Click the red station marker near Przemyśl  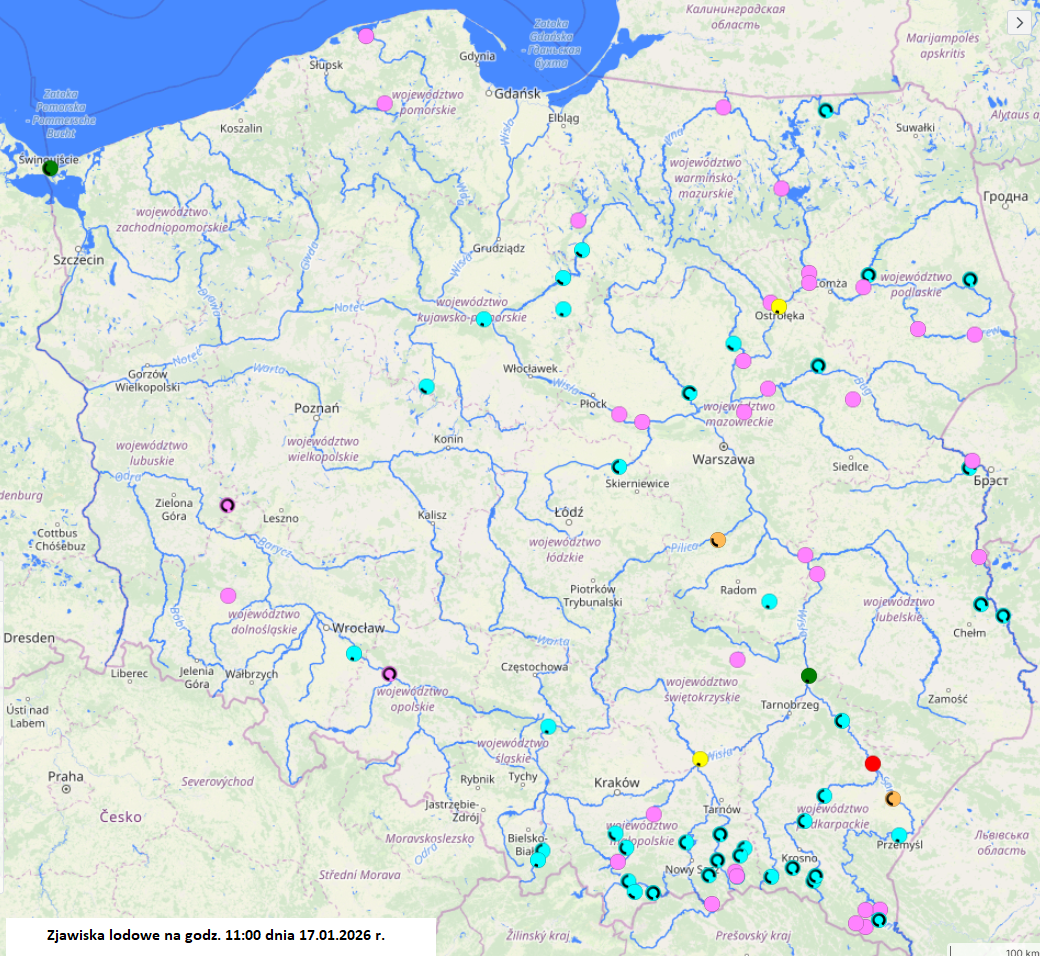(x=872, y=763)
